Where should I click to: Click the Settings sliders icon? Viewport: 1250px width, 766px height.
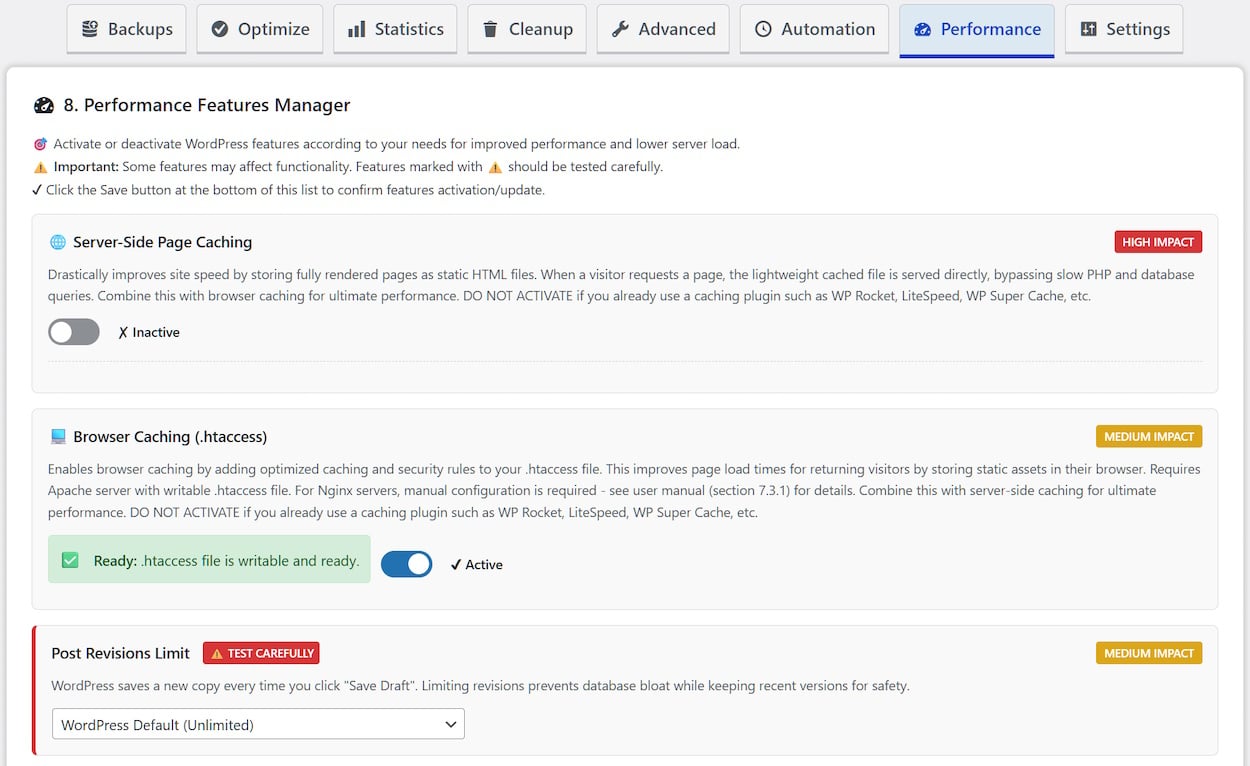pos(1088,29)
